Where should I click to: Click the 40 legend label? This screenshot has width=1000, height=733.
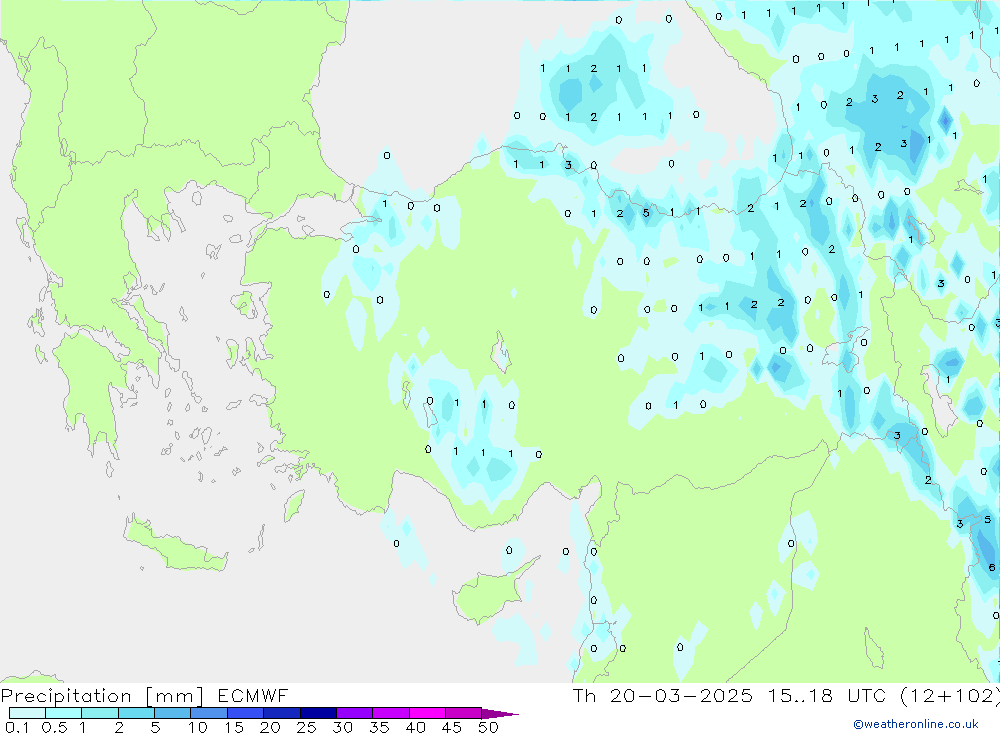coord(416,727)
